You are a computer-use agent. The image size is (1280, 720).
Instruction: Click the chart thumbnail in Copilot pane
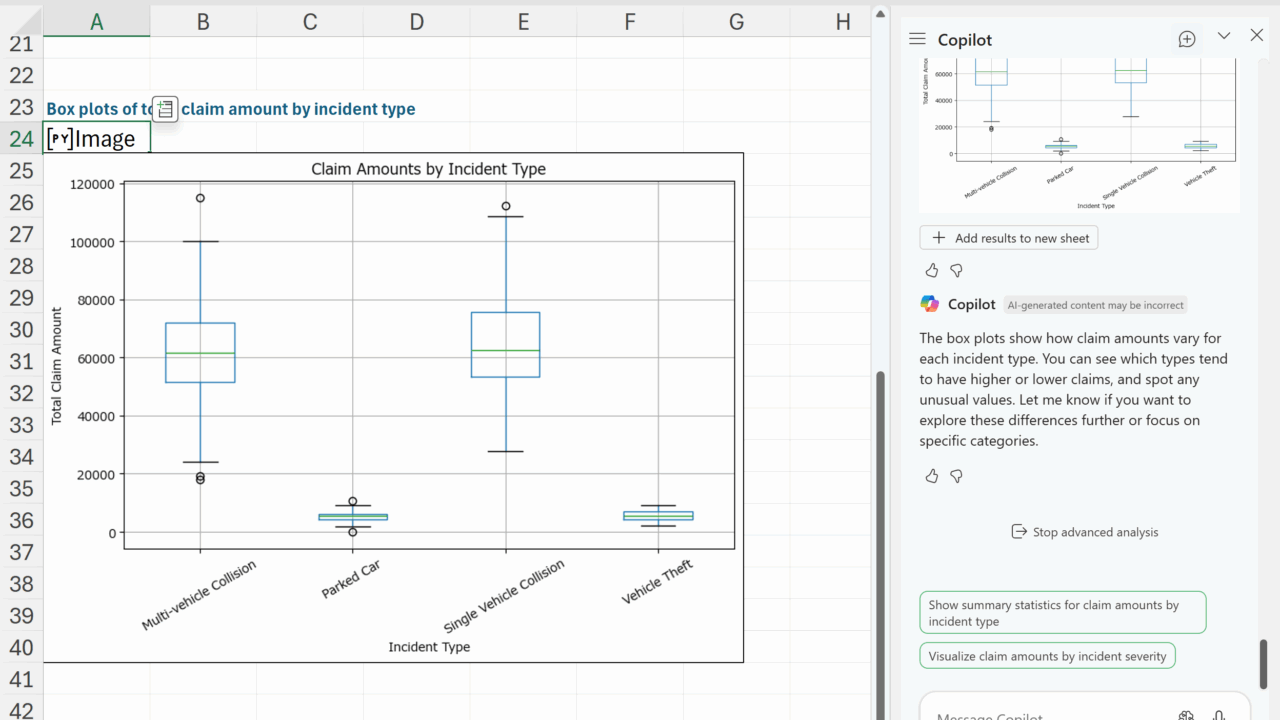[1079, 135]
